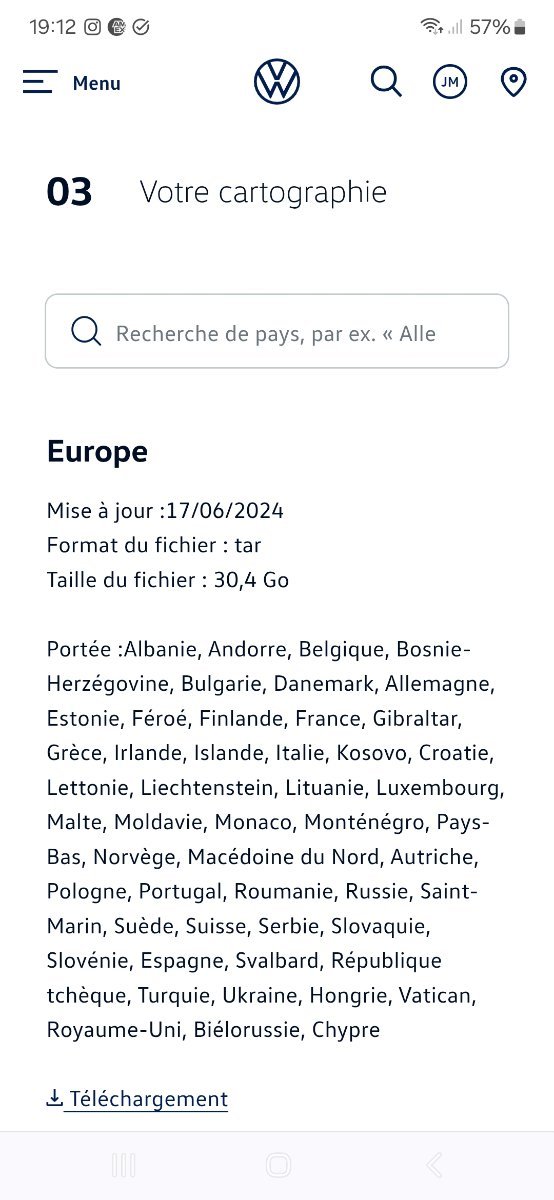Tap the Menu label
This screenshot has height=1200, width=554.
[97, 83]
